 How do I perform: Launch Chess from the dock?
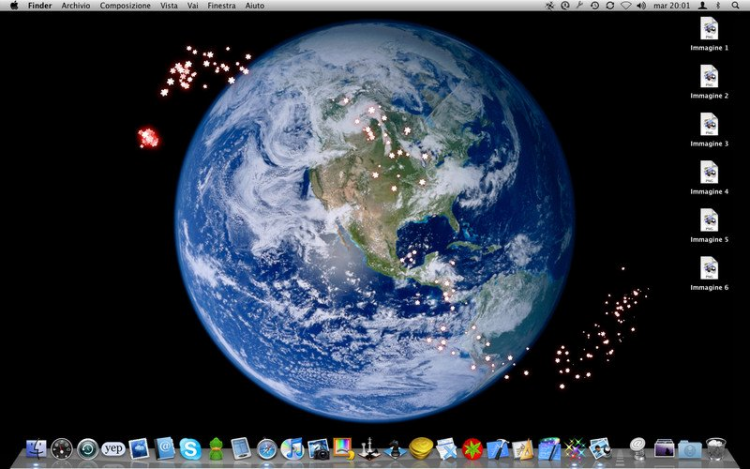[369, 448]
